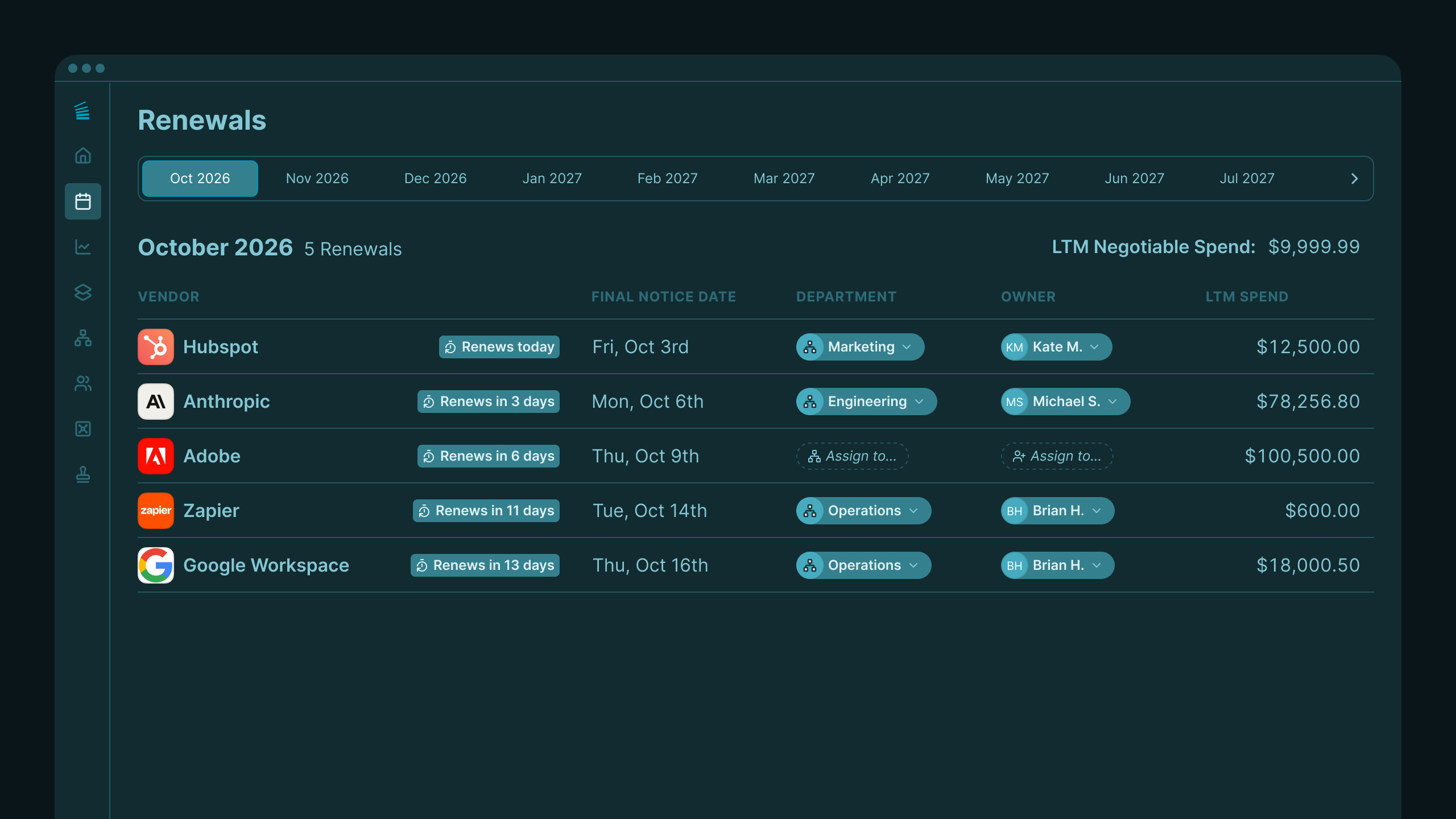
Task: Open the Adobe vendor name link
Action: [x=212, y=456]
